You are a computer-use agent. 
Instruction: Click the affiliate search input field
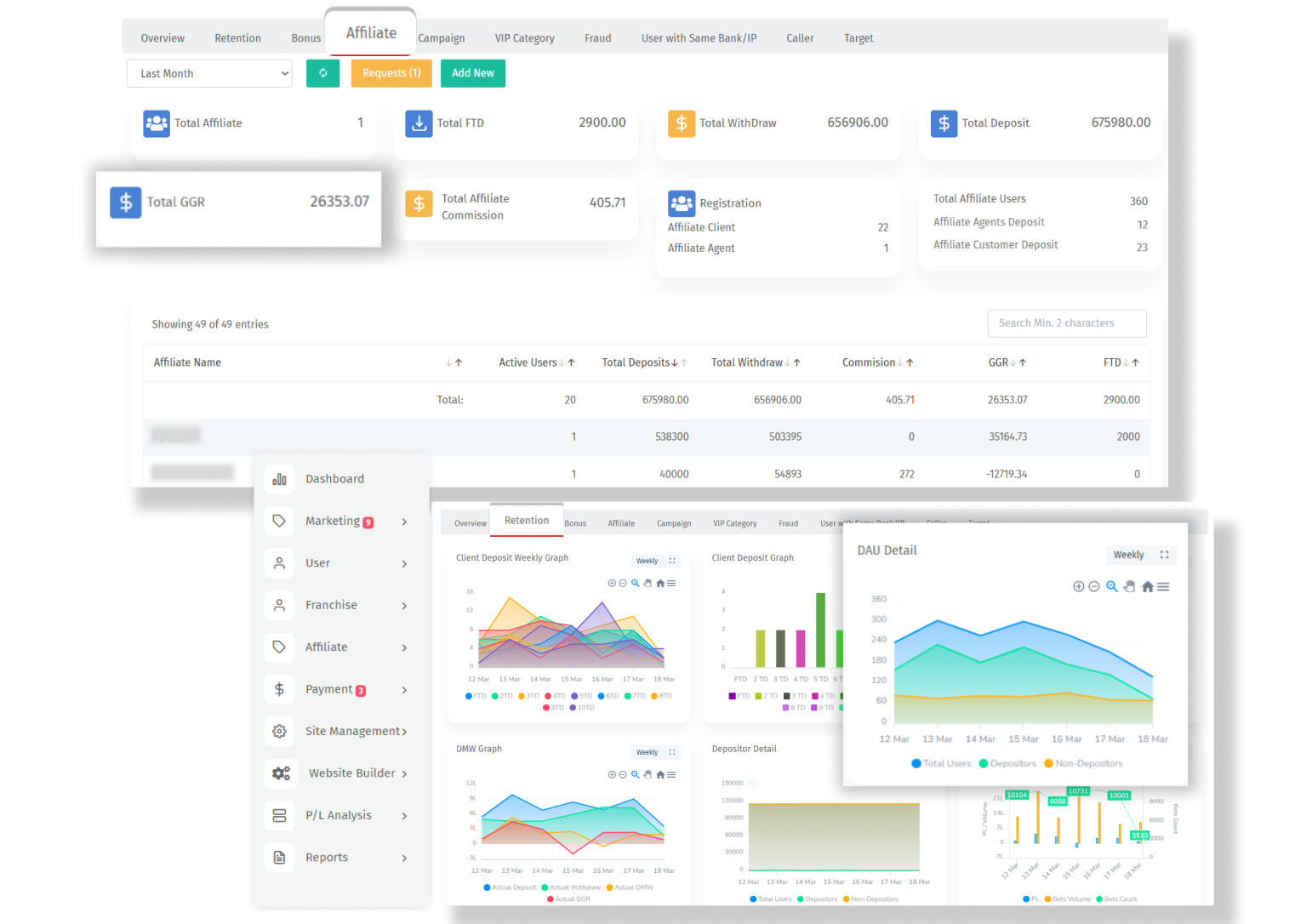(1066, 323)
